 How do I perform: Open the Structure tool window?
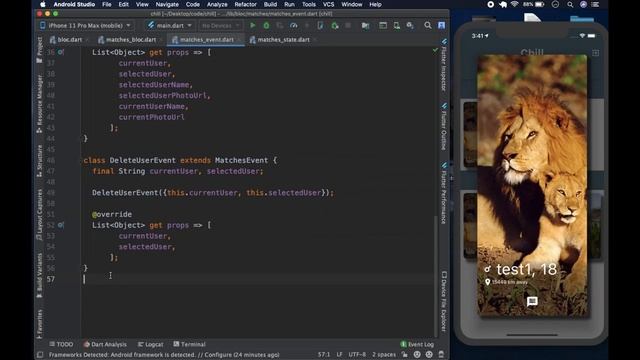pos(40,161)
